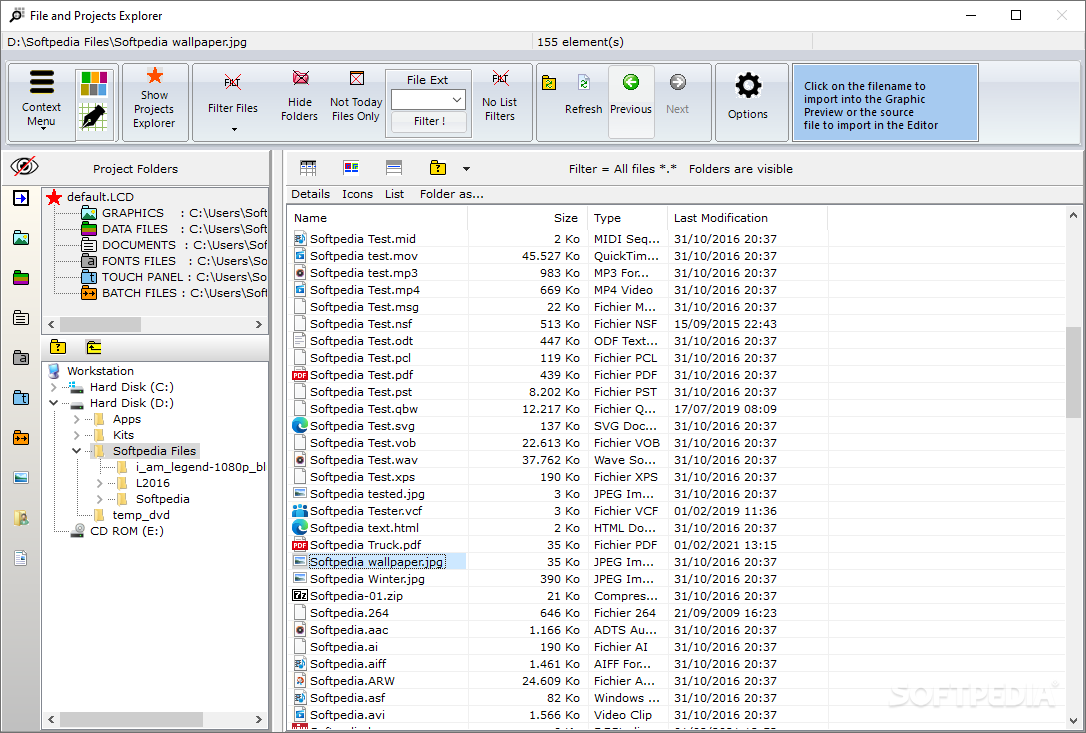Click yellow folder-up icon above Workstation tree
The width and height of the screenshot is (1086, 733).
94,347
